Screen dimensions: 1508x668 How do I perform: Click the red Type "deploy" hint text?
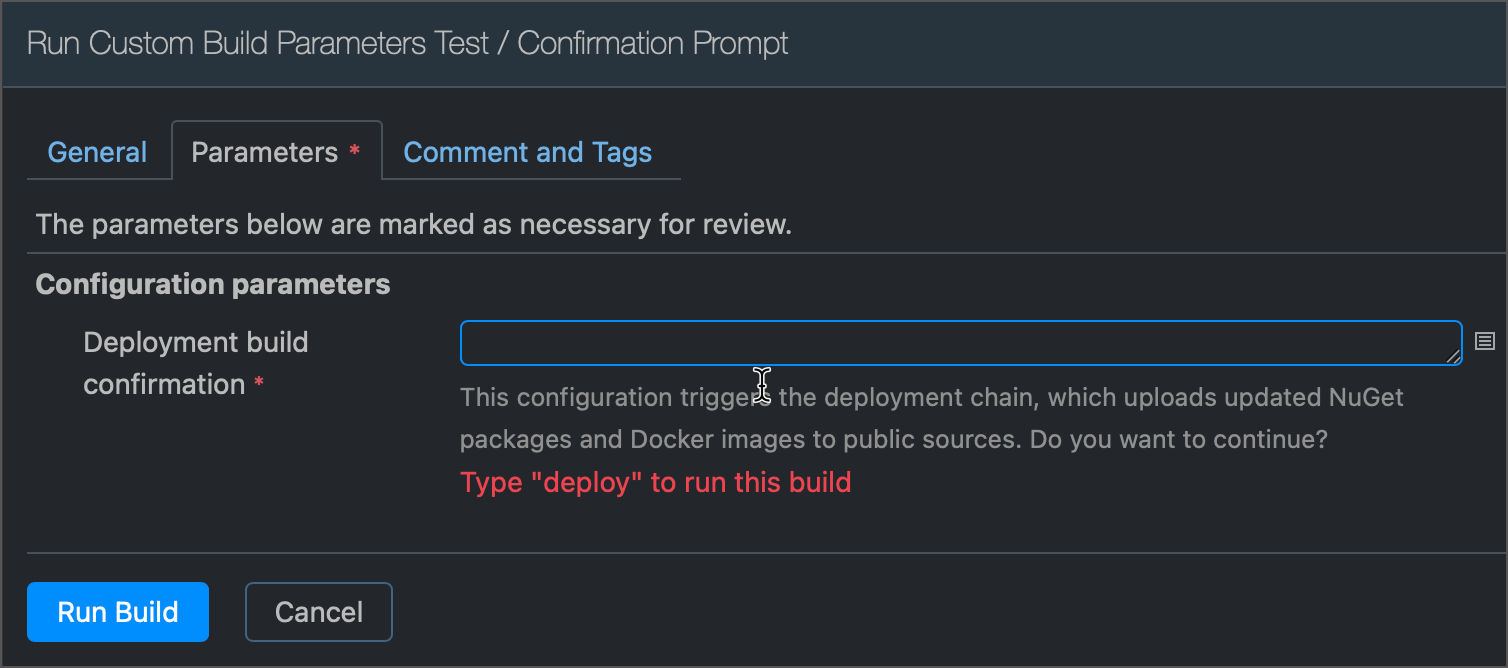656,483
